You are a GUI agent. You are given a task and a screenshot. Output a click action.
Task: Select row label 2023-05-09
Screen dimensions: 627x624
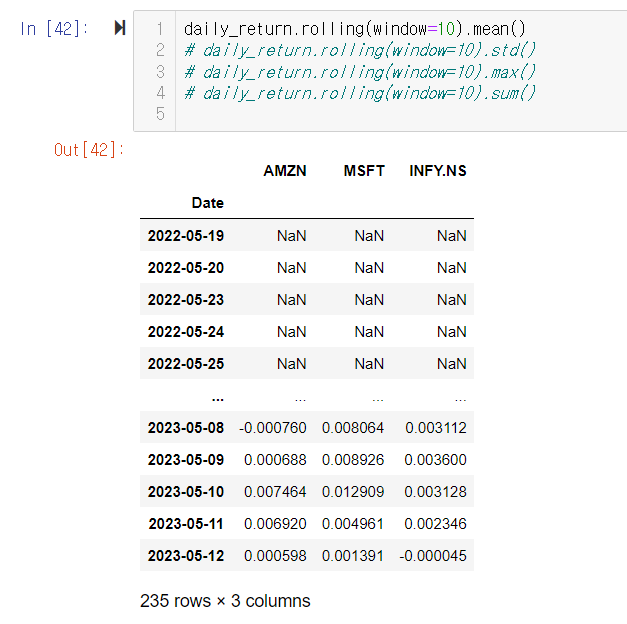coord(186,460)
